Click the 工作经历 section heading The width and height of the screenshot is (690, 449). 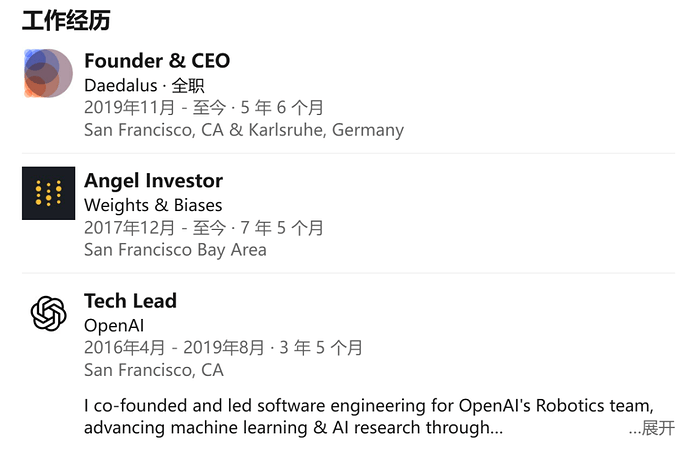66,21
